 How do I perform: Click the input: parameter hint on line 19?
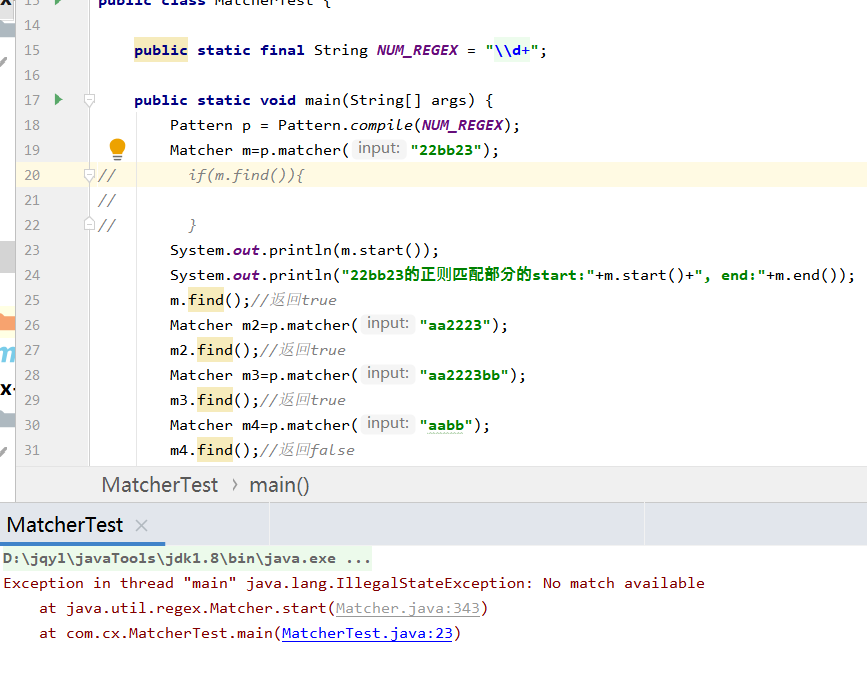(x=379, y=149)
